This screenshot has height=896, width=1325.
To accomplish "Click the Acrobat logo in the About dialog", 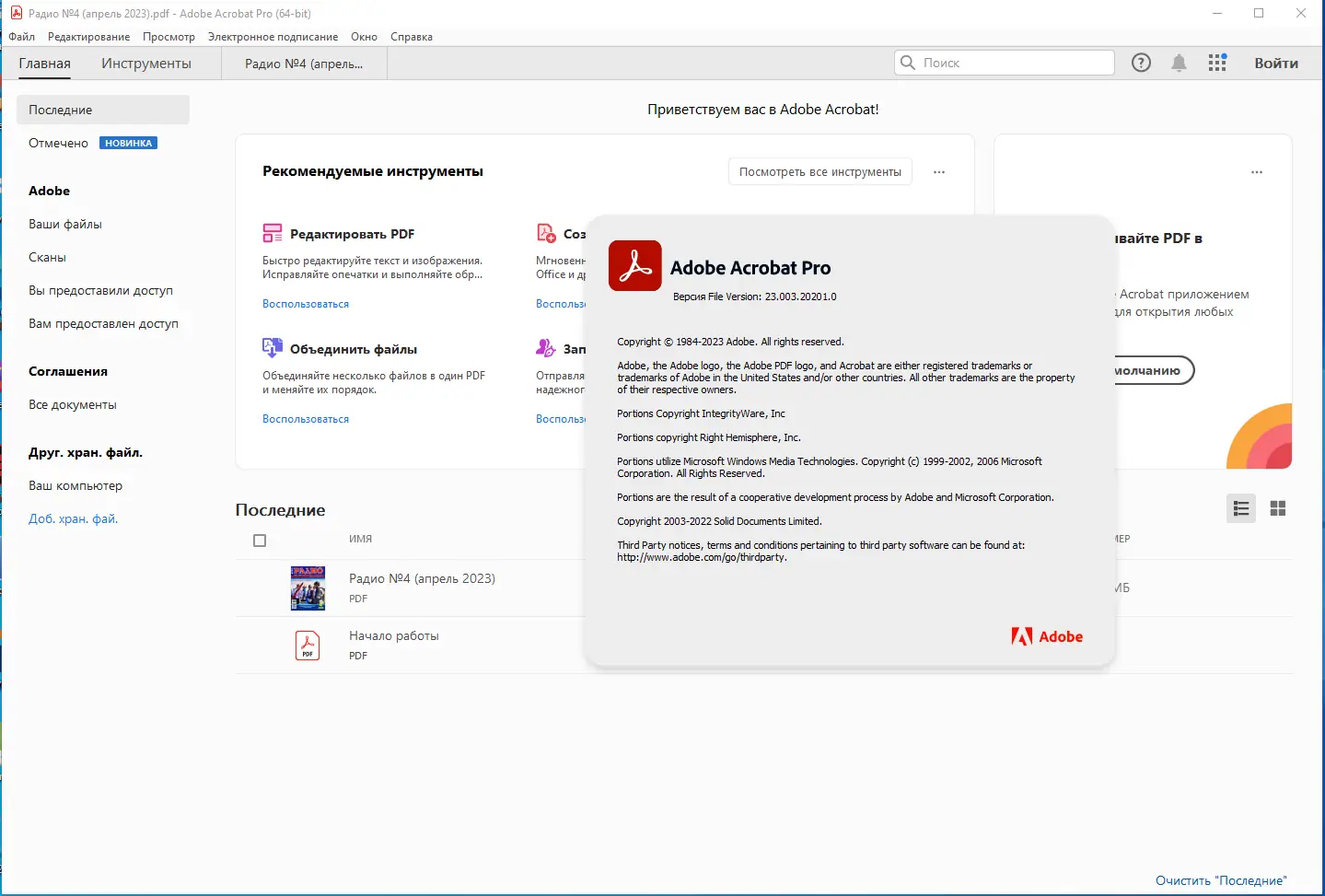I will (x=635, y=265).
